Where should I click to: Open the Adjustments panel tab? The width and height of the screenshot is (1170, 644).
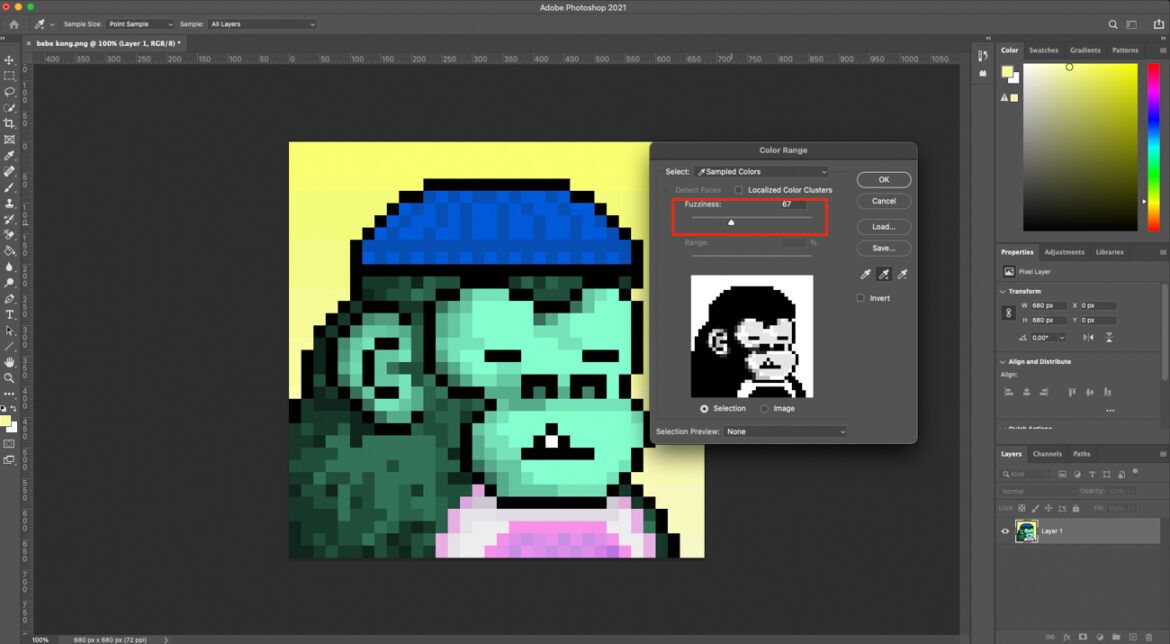(1064, 251)
